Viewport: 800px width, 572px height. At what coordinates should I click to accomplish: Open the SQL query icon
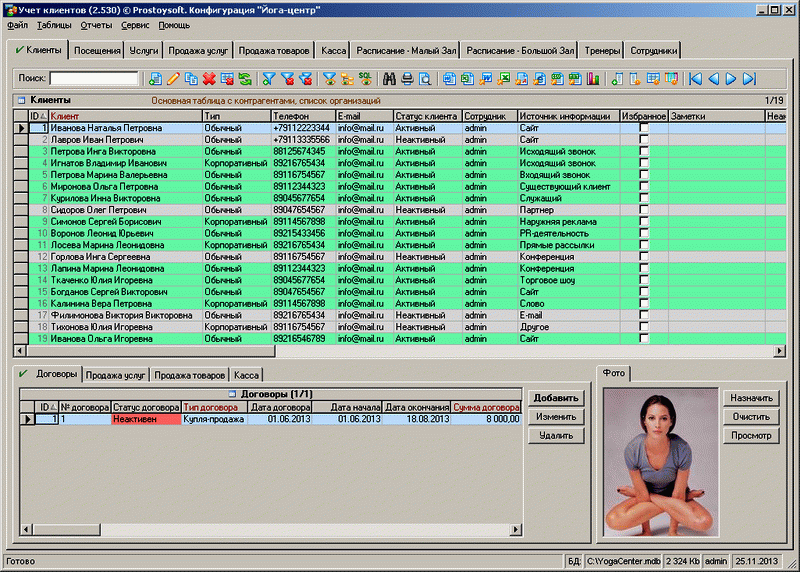[x=367, y=78]
